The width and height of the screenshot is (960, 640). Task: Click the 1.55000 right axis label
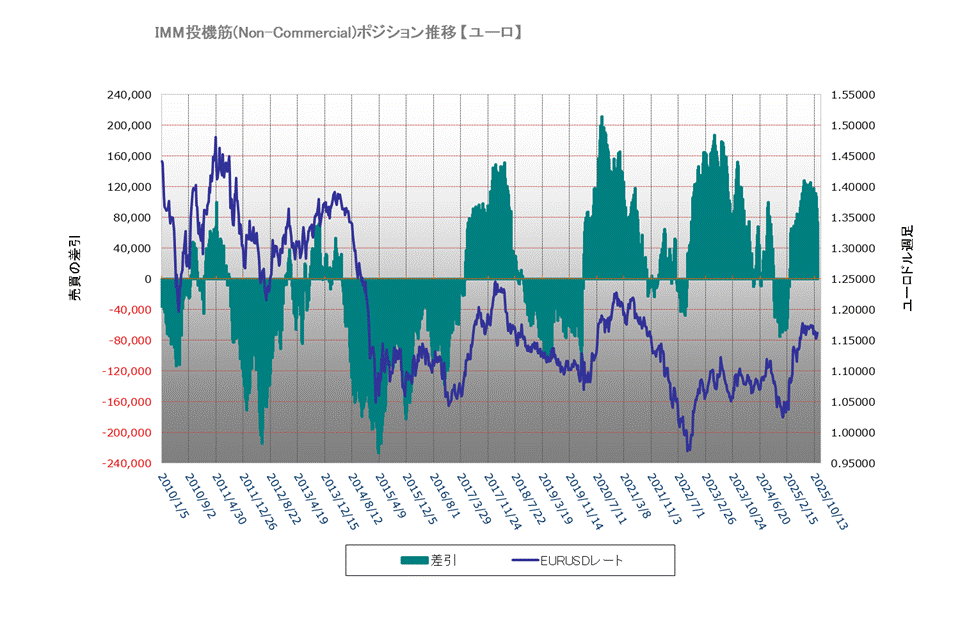pyautogui.click(x=852, y=95)
